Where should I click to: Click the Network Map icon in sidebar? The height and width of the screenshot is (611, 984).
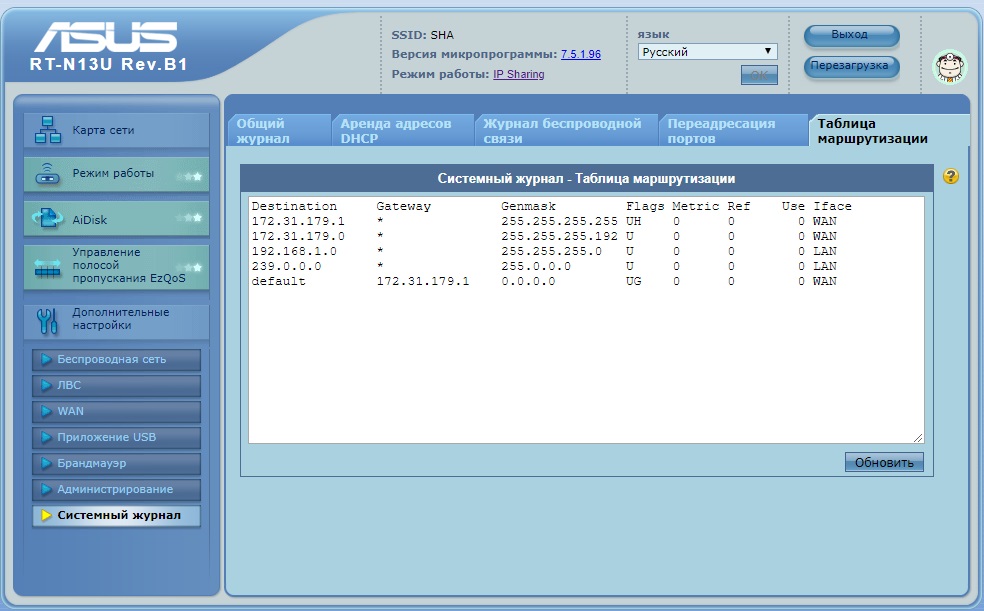click(48, 130)
